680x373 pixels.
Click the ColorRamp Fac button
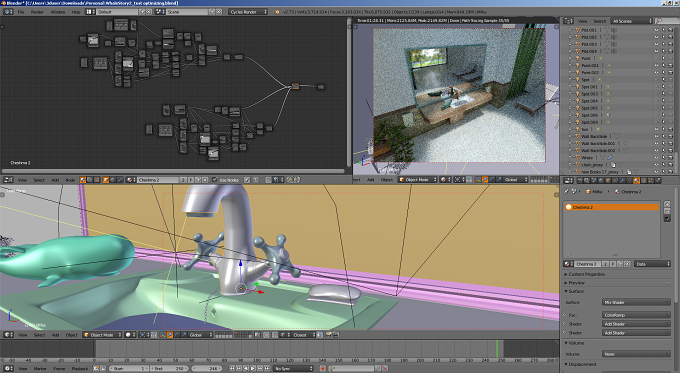pyautogui.click(x=636, y=315)
